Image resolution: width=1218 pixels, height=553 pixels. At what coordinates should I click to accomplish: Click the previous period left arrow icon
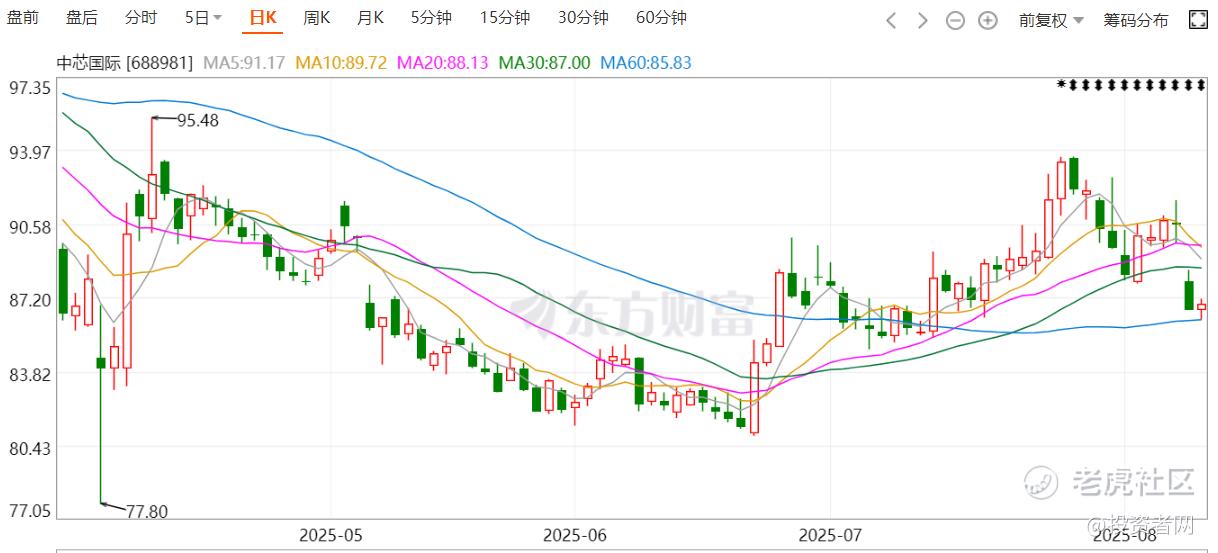pyautogui.click(x=893, y=19)
